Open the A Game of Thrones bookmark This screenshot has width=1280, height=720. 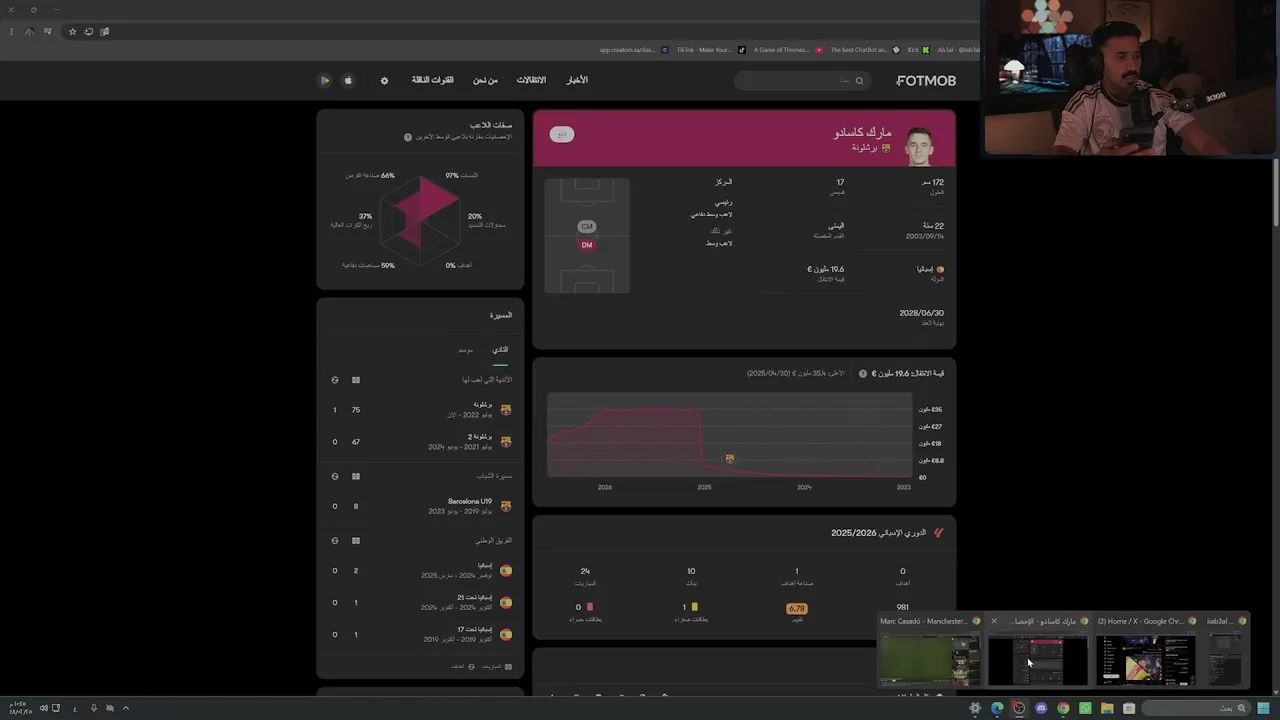tap(789, 50)
